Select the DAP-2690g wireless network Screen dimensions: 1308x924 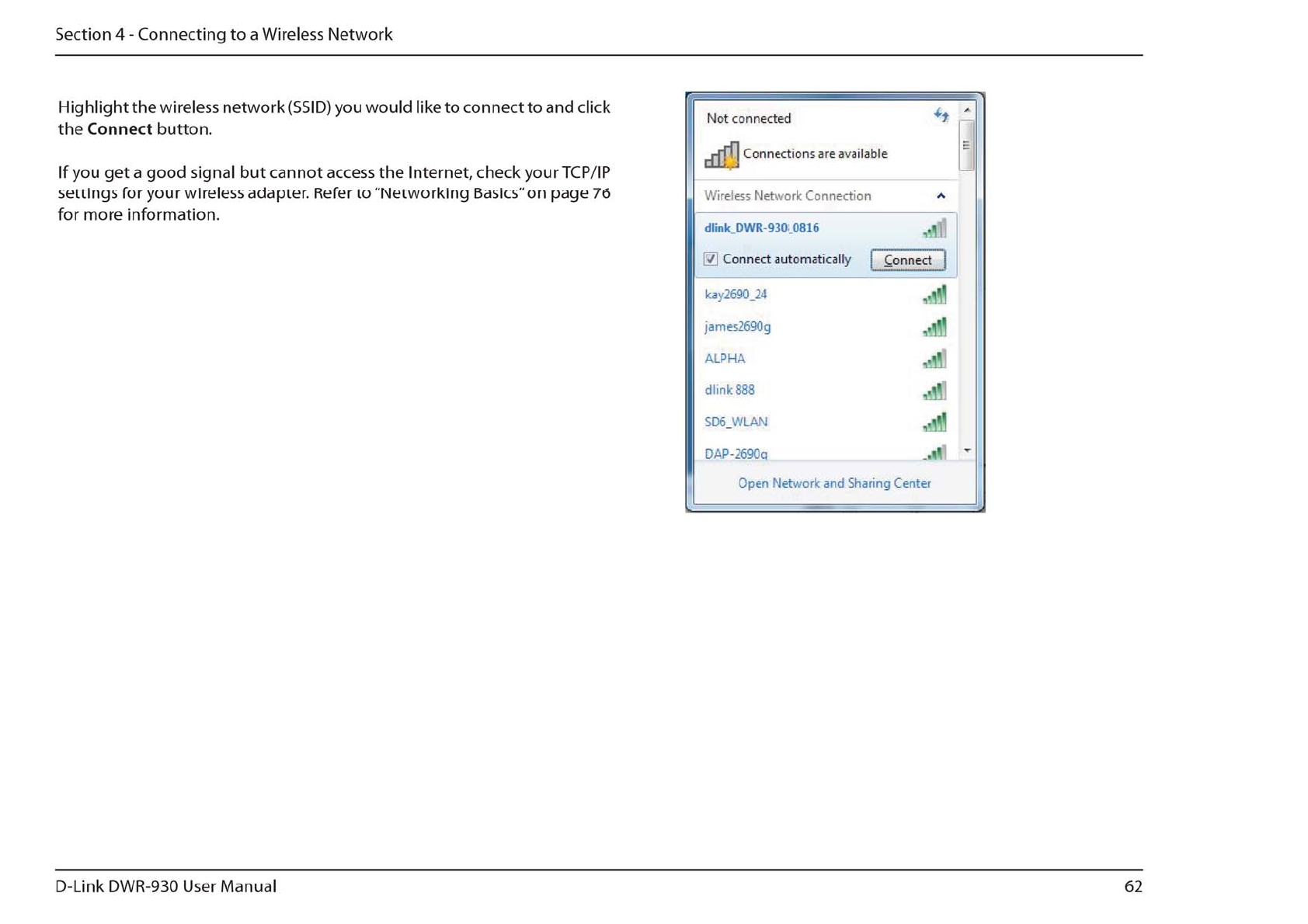[x=825, y=451]
